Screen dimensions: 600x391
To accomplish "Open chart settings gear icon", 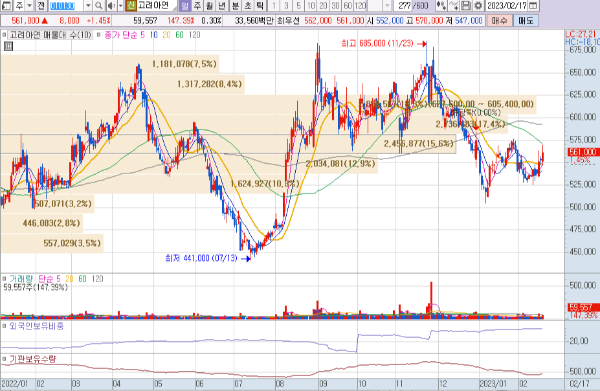I will point(478,6).
